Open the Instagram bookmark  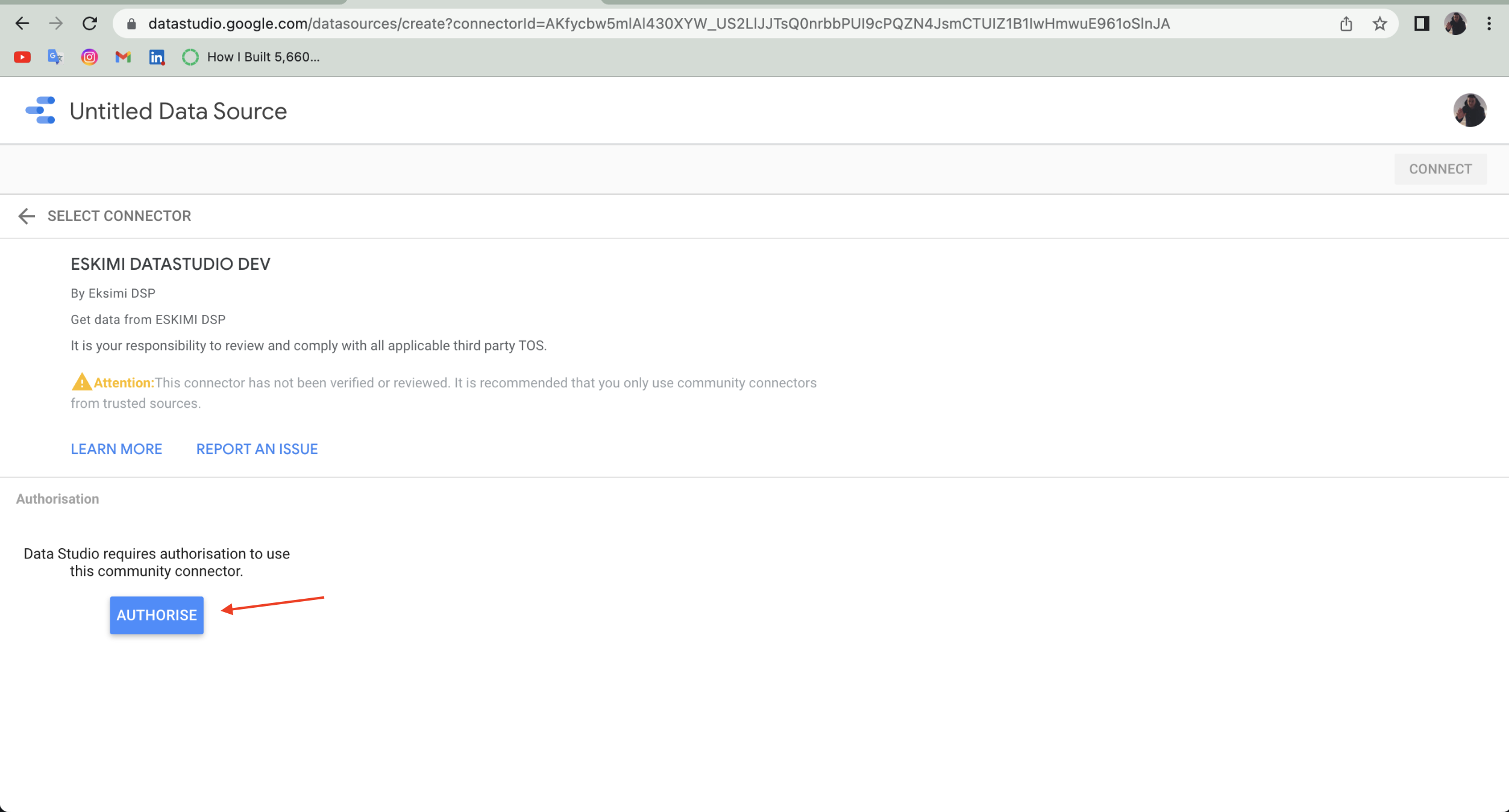[x=89, y=57]
